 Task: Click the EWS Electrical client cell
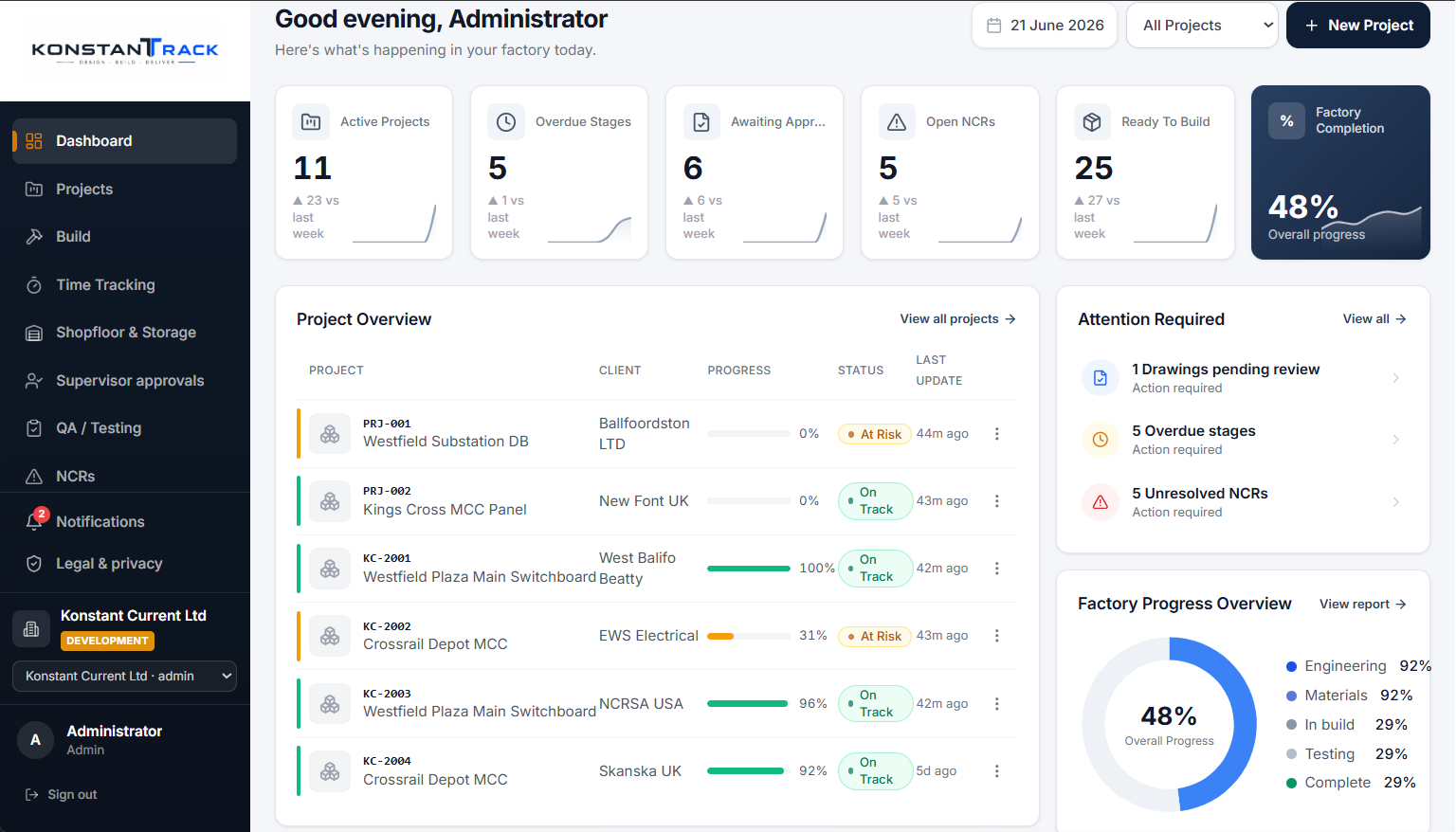648,636
